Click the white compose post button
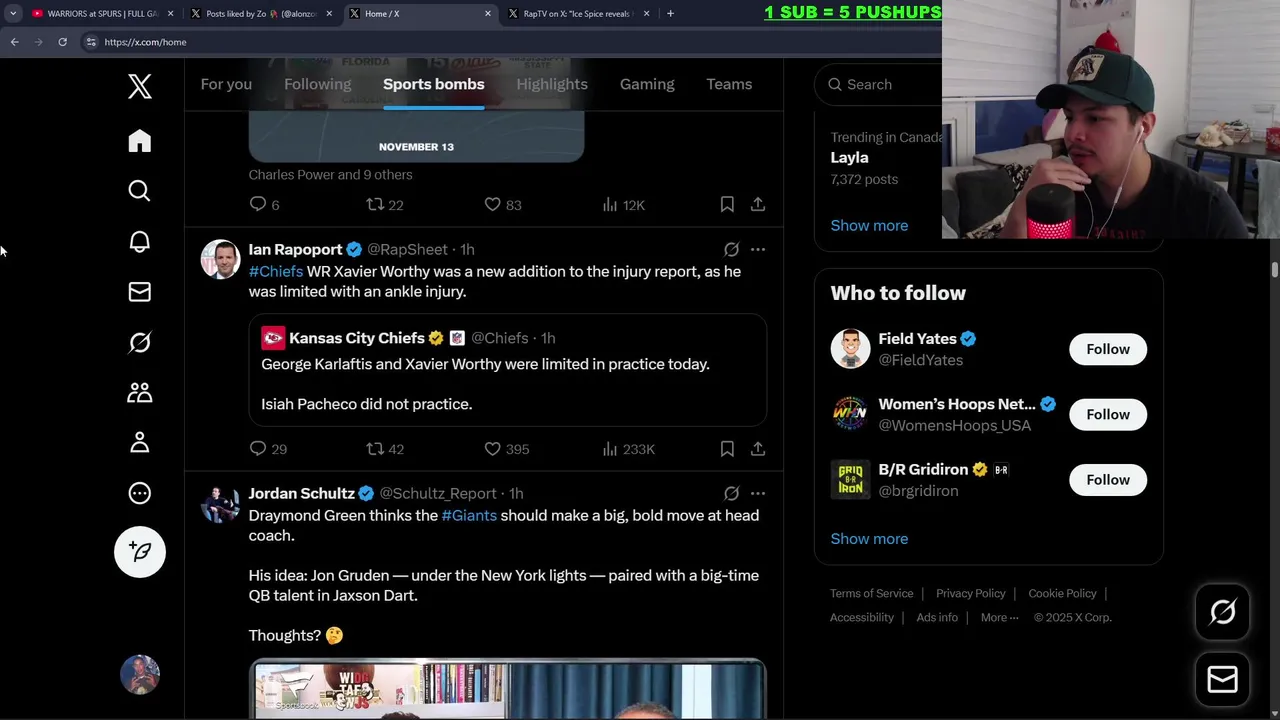The width and height of the screenshot is (1280, 720). pos(140,552)
